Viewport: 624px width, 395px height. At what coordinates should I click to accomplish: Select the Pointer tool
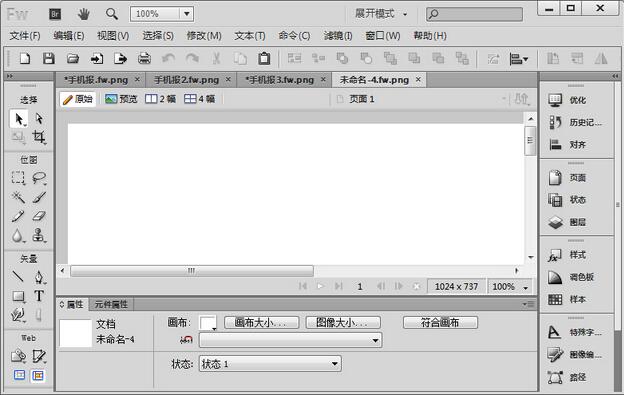(19, 119)
